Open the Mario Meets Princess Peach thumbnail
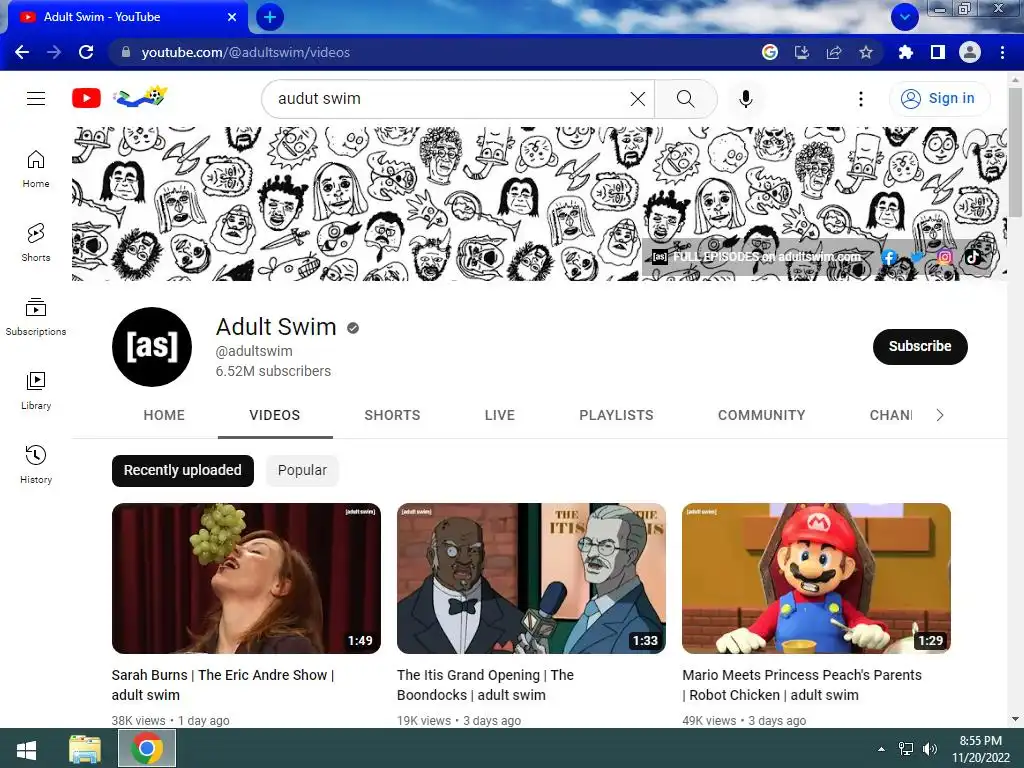Viewport: 1024px width, 768px height. tap(816, 578)
